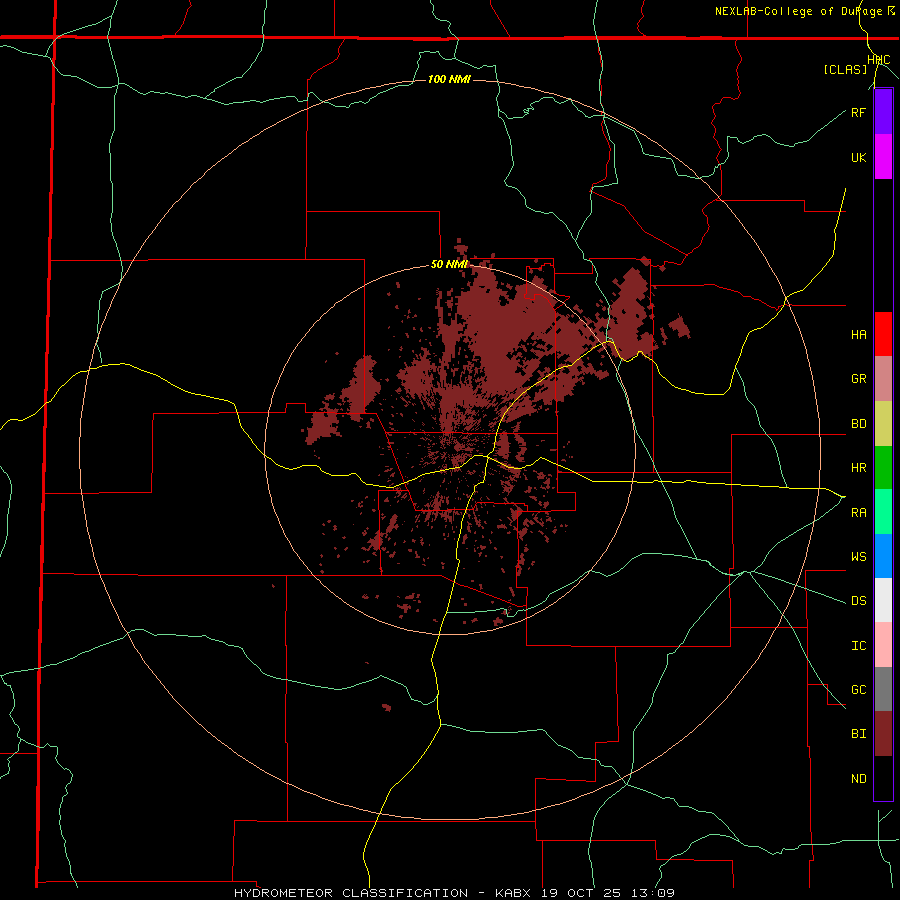Image resolution: width=900 pixels, height=900 pixels.
Task: Click the UK legend label
Action: (858, 157)
